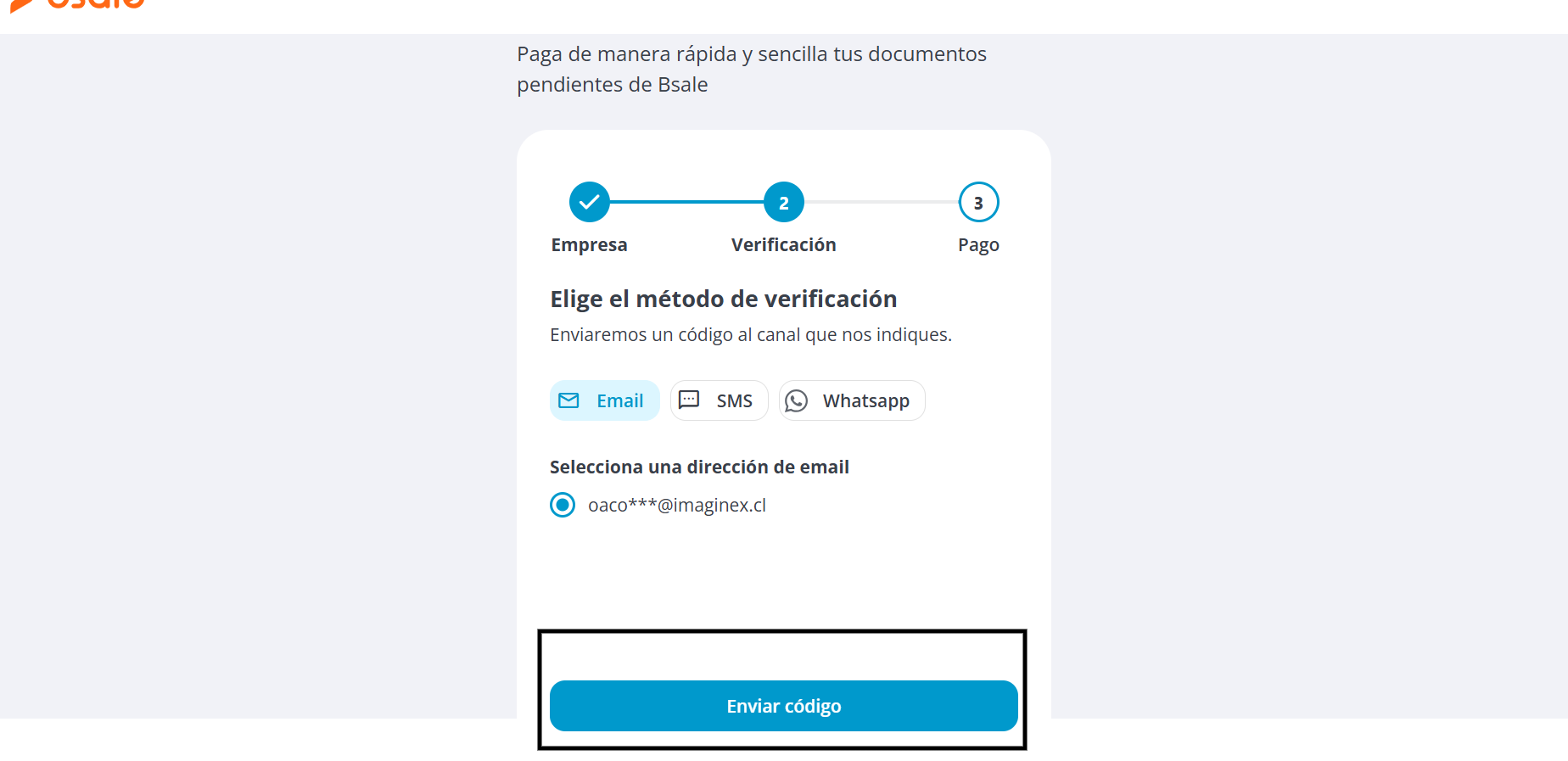The image size is (1568, 761).
Task: Click the Verificación step label
Action: (x=784, y=245)
